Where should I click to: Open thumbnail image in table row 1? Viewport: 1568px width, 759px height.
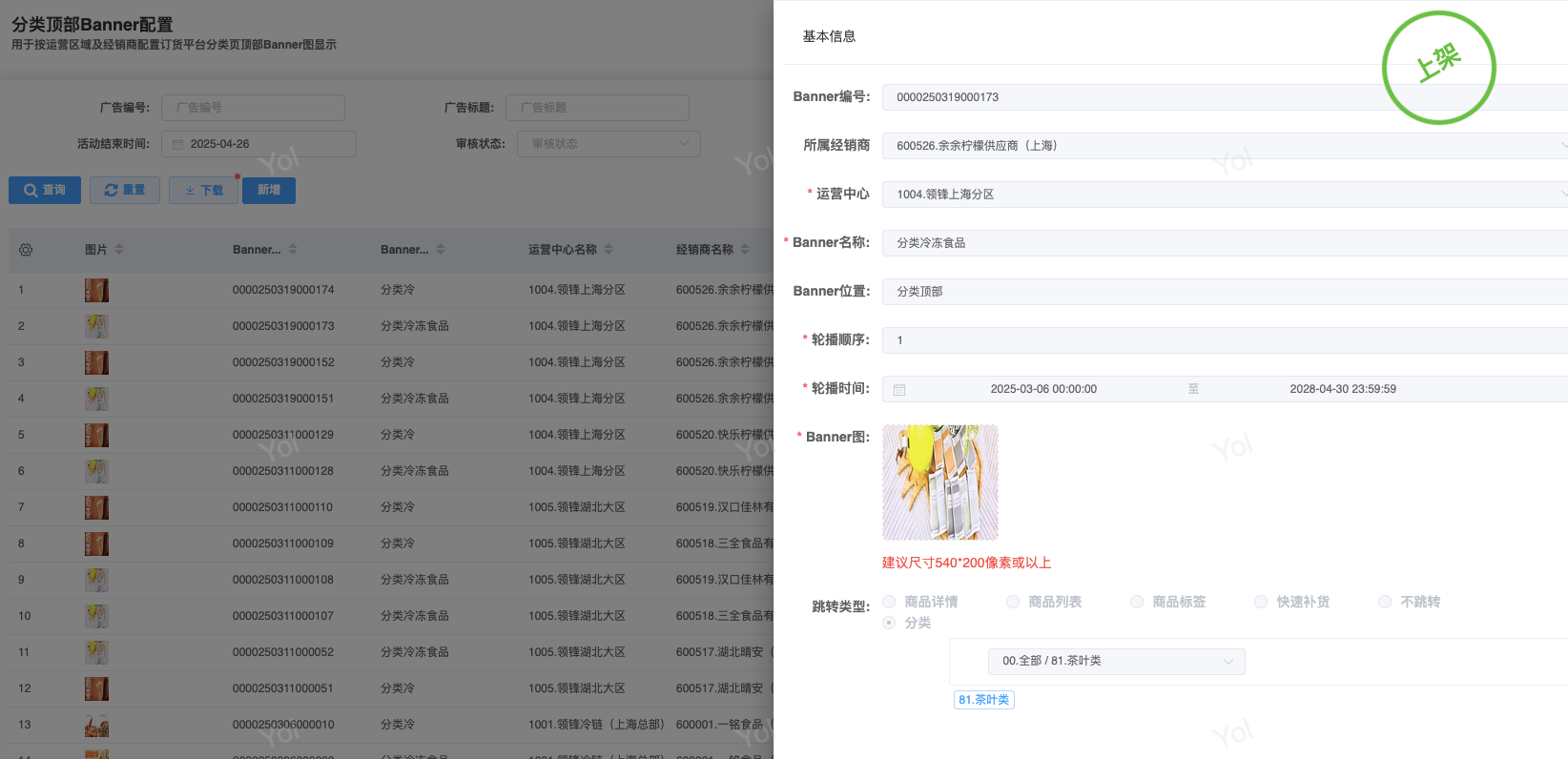[96, 290]
